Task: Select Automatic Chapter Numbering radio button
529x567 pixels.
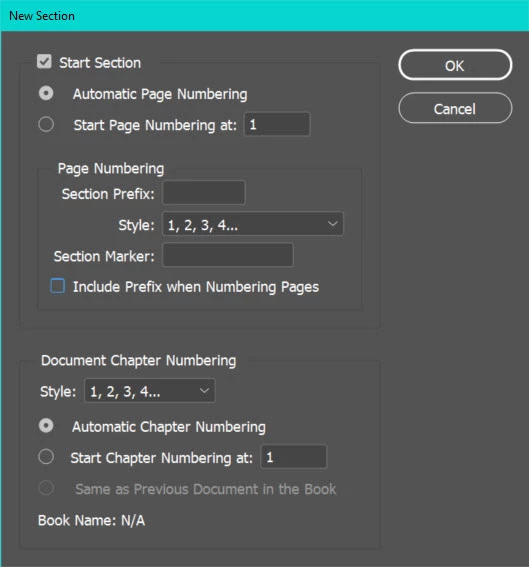Action: pyautogui.click(x=46, y=426)
